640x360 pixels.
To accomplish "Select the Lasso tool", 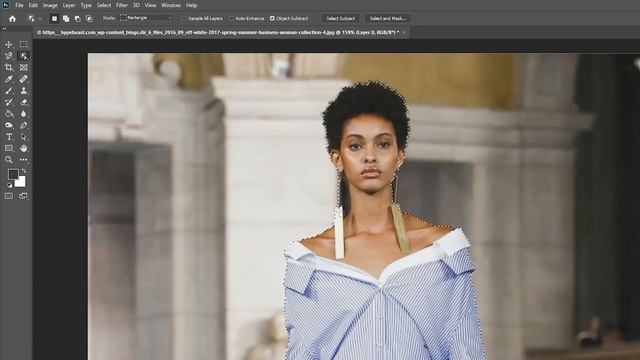I will (9, 56).
